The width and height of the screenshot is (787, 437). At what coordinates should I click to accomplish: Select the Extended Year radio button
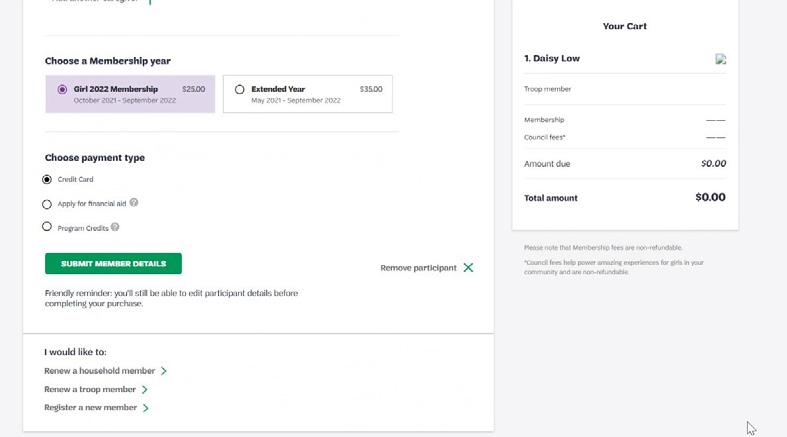[239, 89]
